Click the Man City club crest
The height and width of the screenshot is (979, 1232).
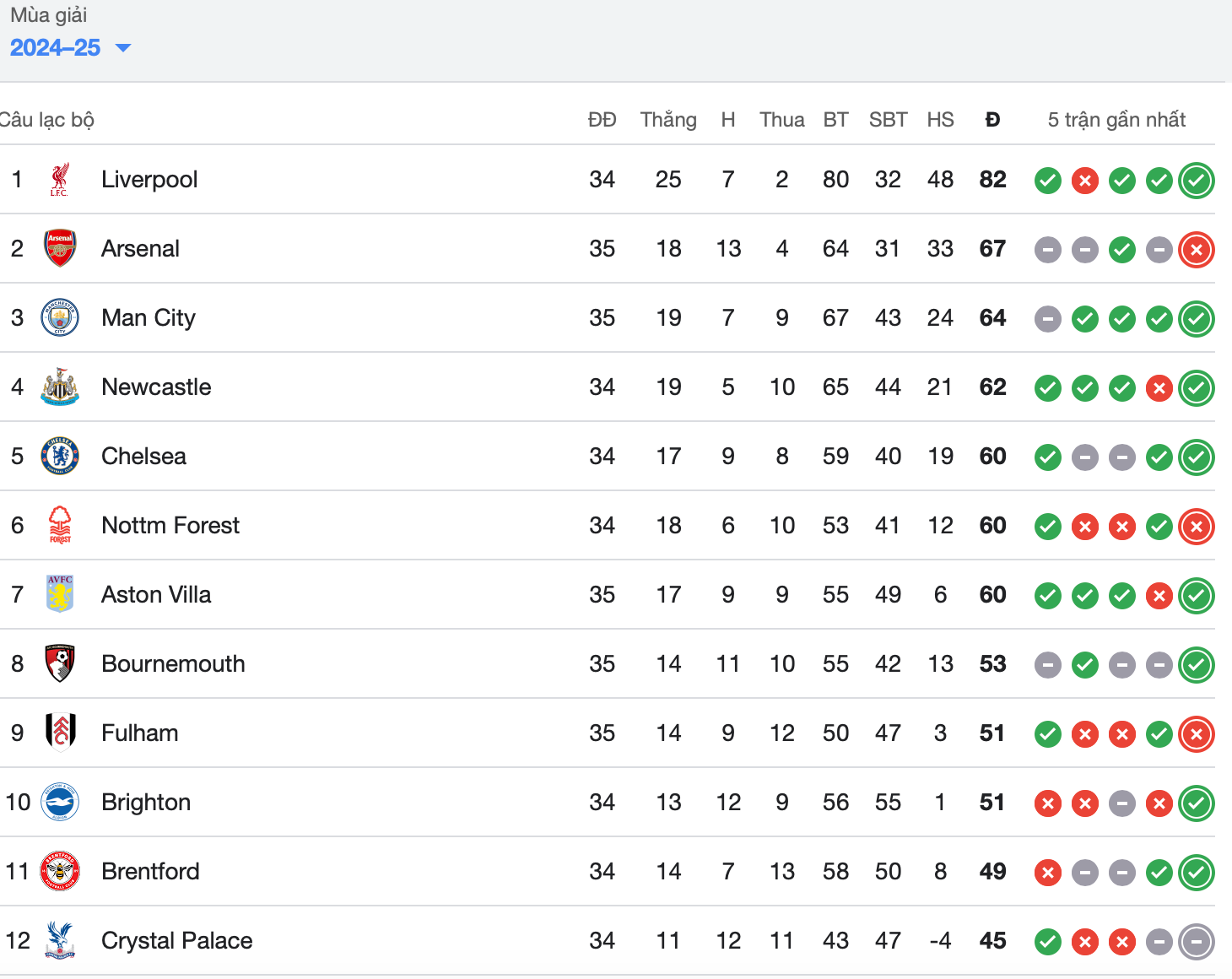60,318
